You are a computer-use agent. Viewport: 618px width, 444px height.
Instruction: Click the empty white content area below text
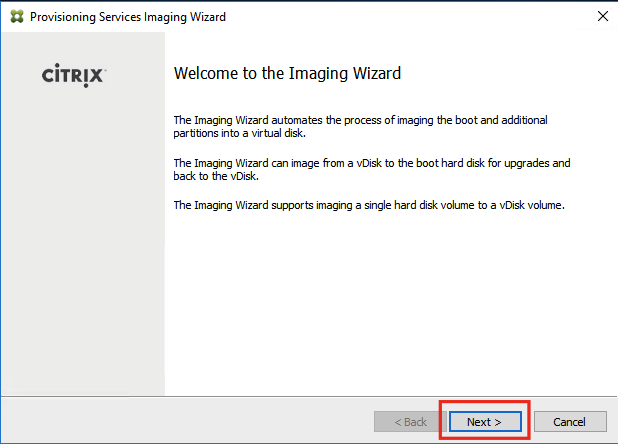point(390,303)
